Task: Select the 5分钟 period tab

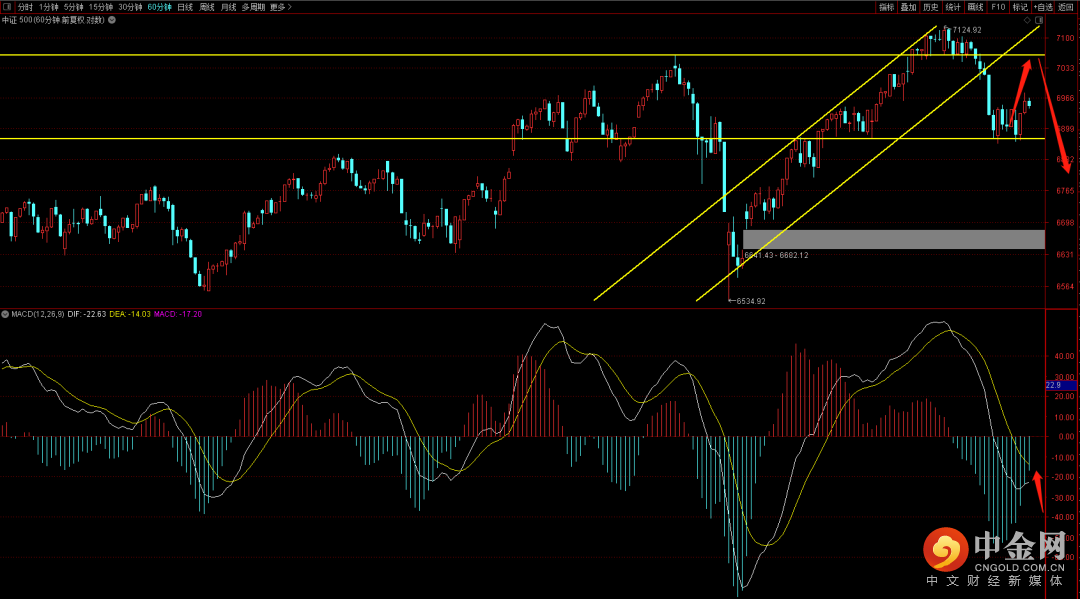Action: [74, 7]
